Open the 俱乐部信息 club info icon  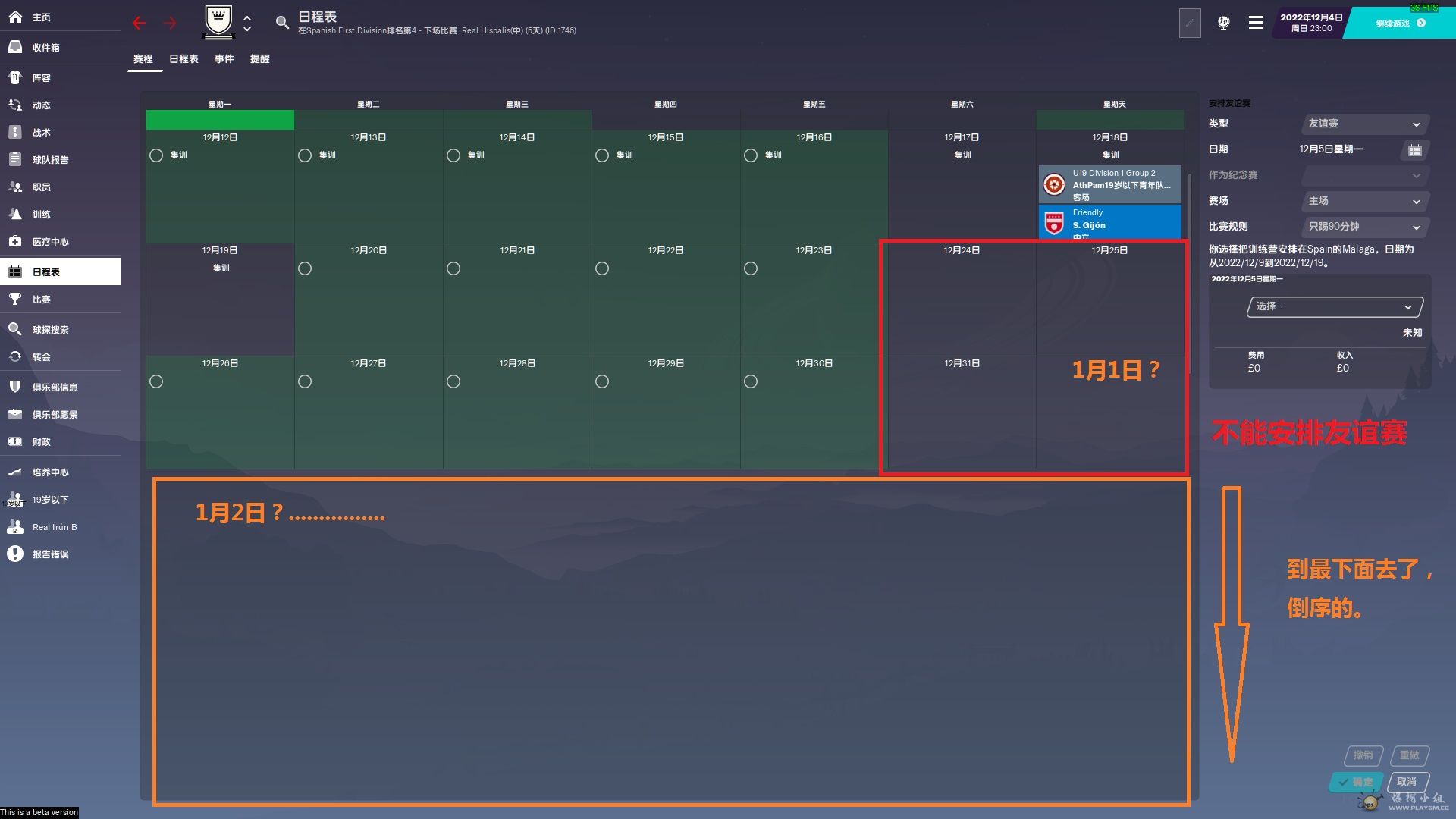pyautogui.click(x=15, y=387)
